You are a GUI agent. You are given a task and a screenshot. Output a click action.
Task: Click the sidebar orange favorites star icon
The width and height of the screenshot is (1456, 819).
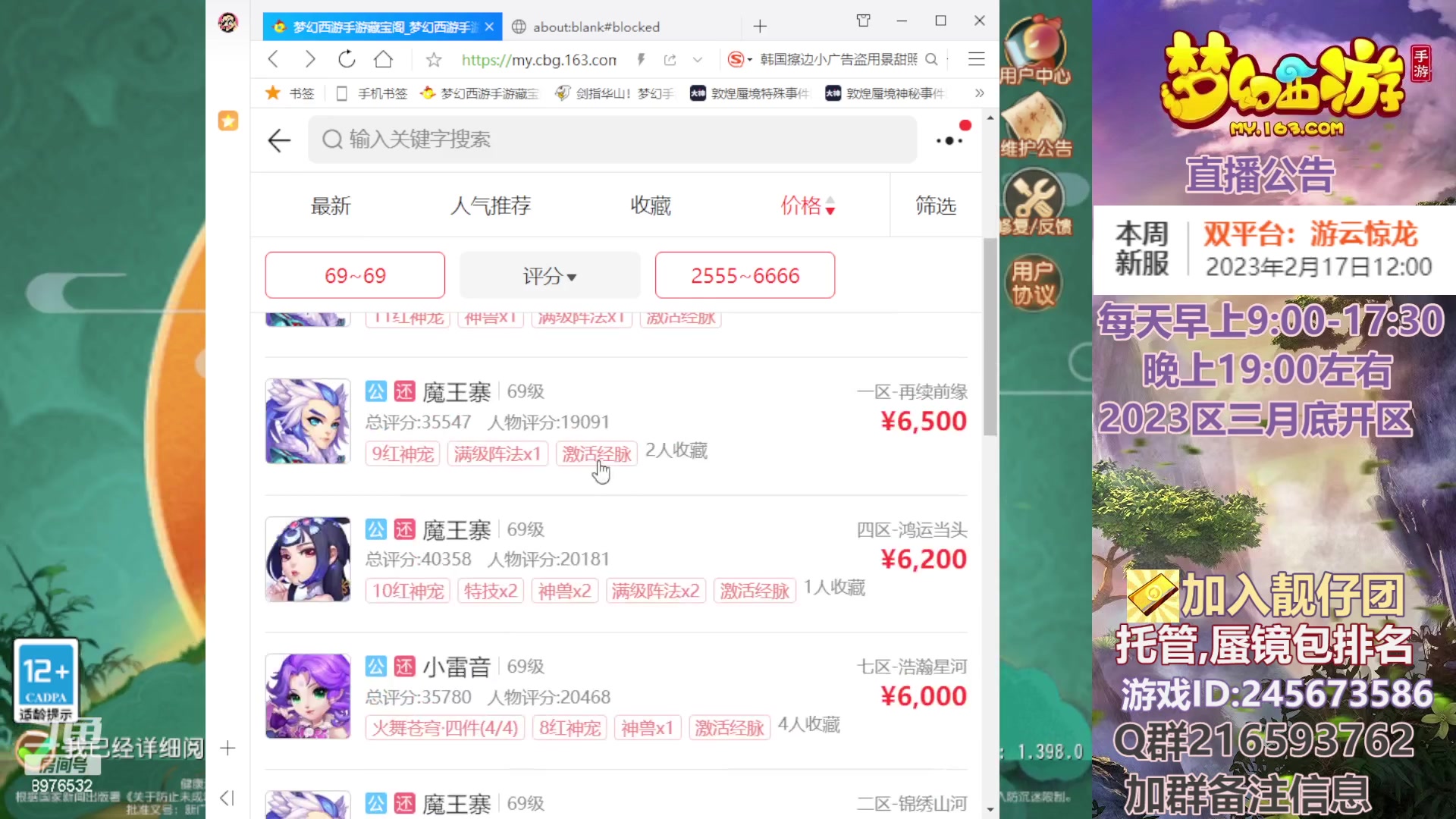(x=228, y=121)
